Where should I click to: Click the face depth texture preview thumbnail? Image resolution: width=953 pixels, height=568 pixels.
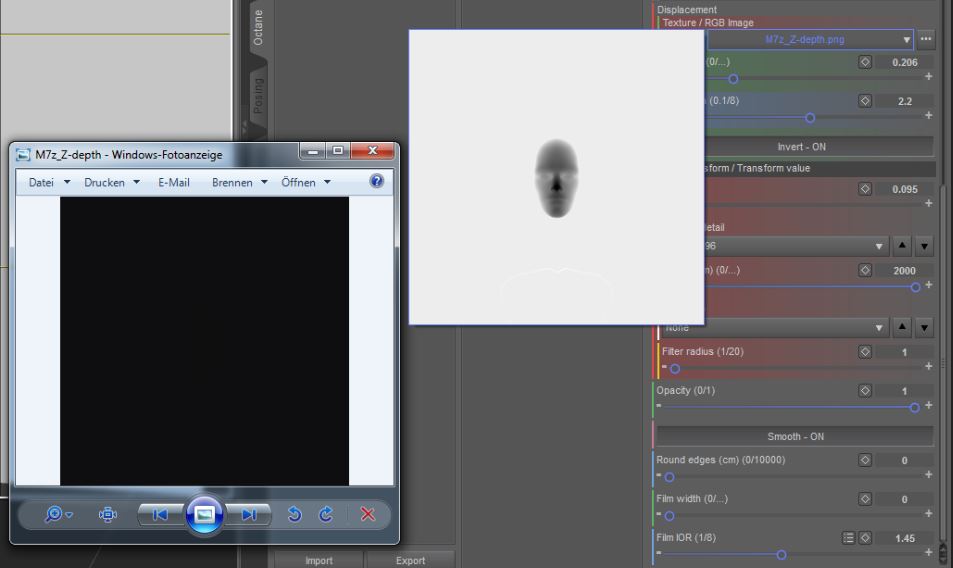pos(557,177)
